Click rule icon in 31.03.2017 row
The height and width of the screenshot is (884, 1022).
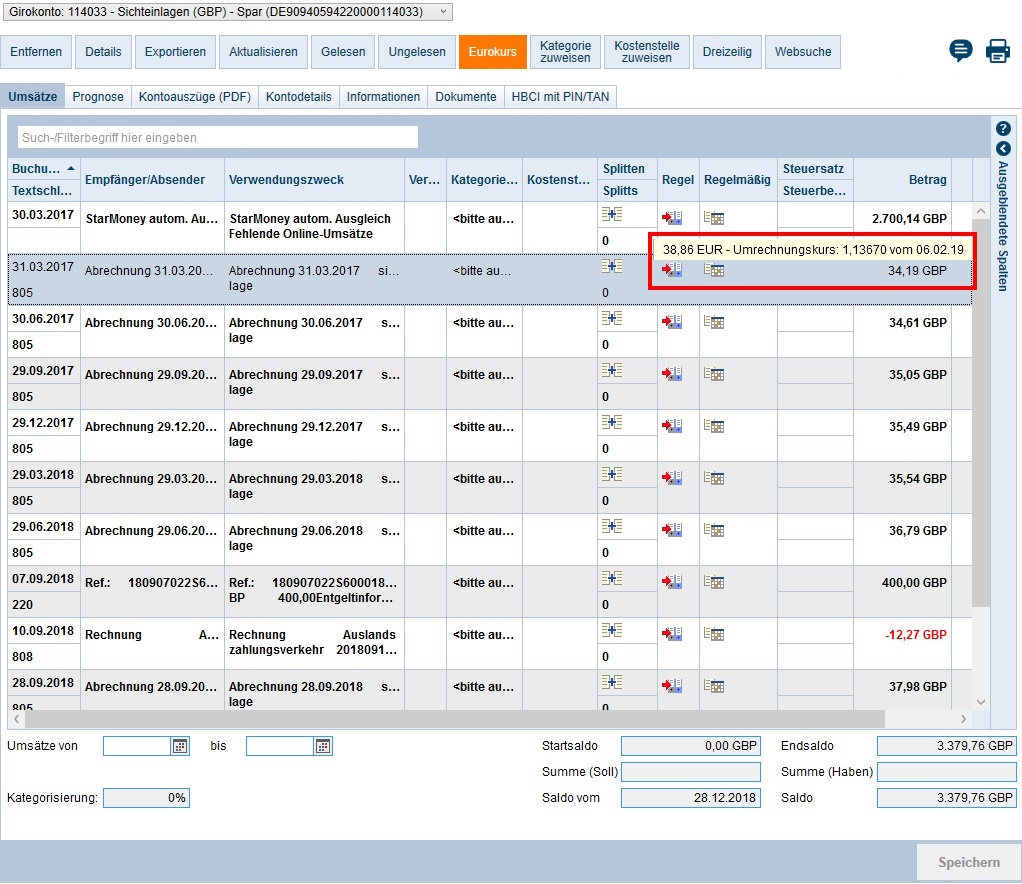pyautogui.click(x=672, y=270)
